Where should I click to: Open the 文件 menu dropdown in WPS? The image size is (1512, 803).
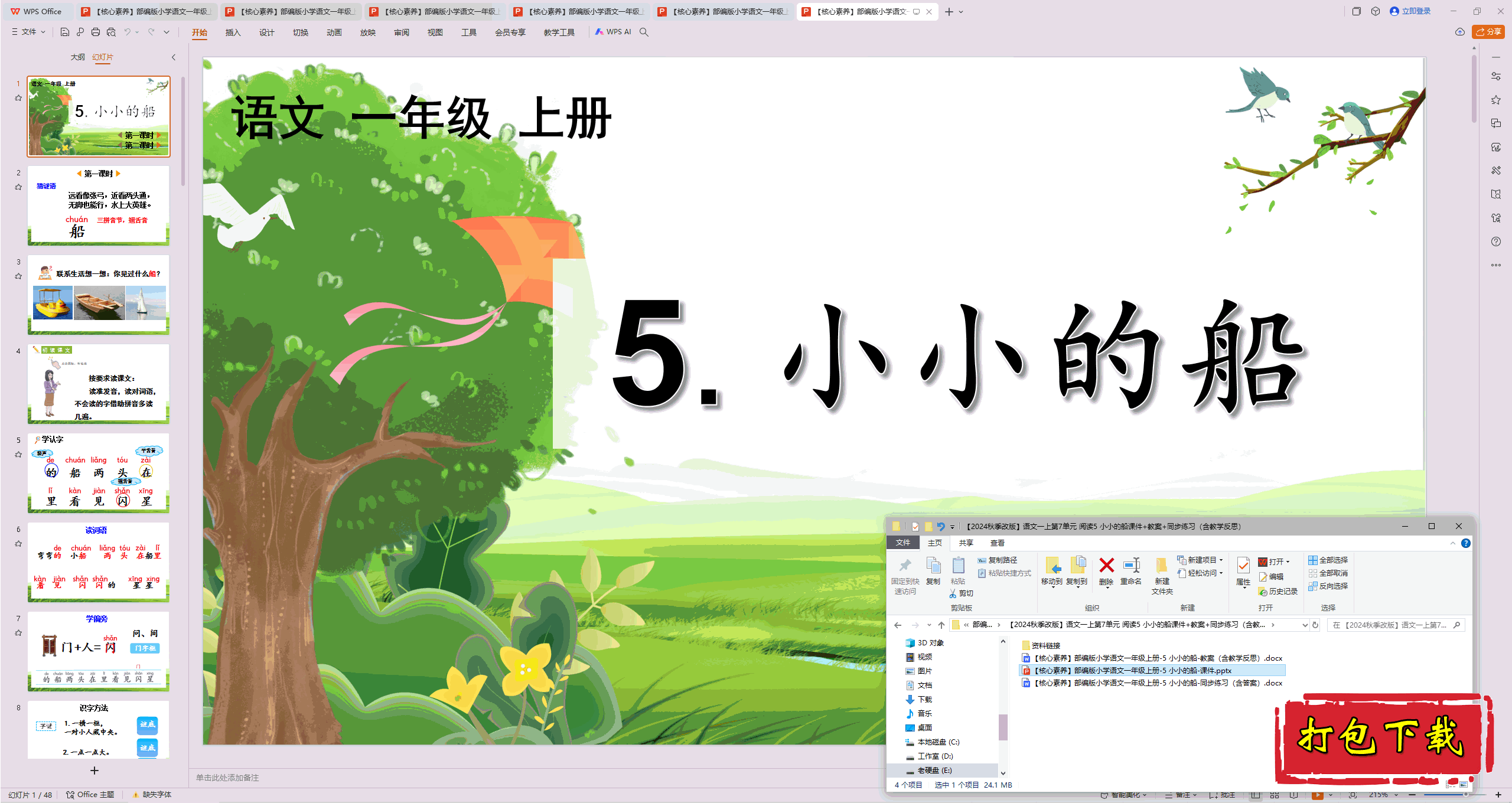(28, 32)
